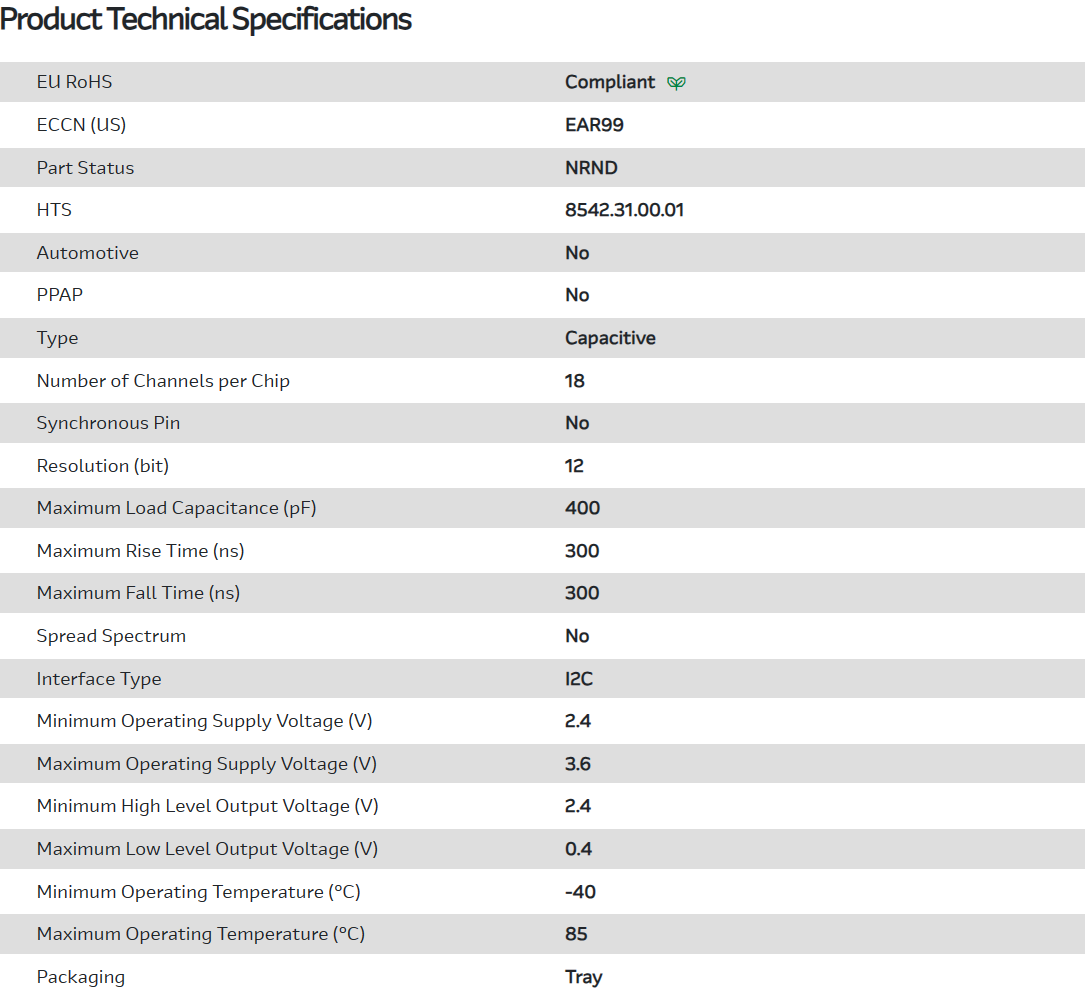This screenshot has height=993, width=1085.
Task: Click the NRND part status value
Action: point(591,167)
